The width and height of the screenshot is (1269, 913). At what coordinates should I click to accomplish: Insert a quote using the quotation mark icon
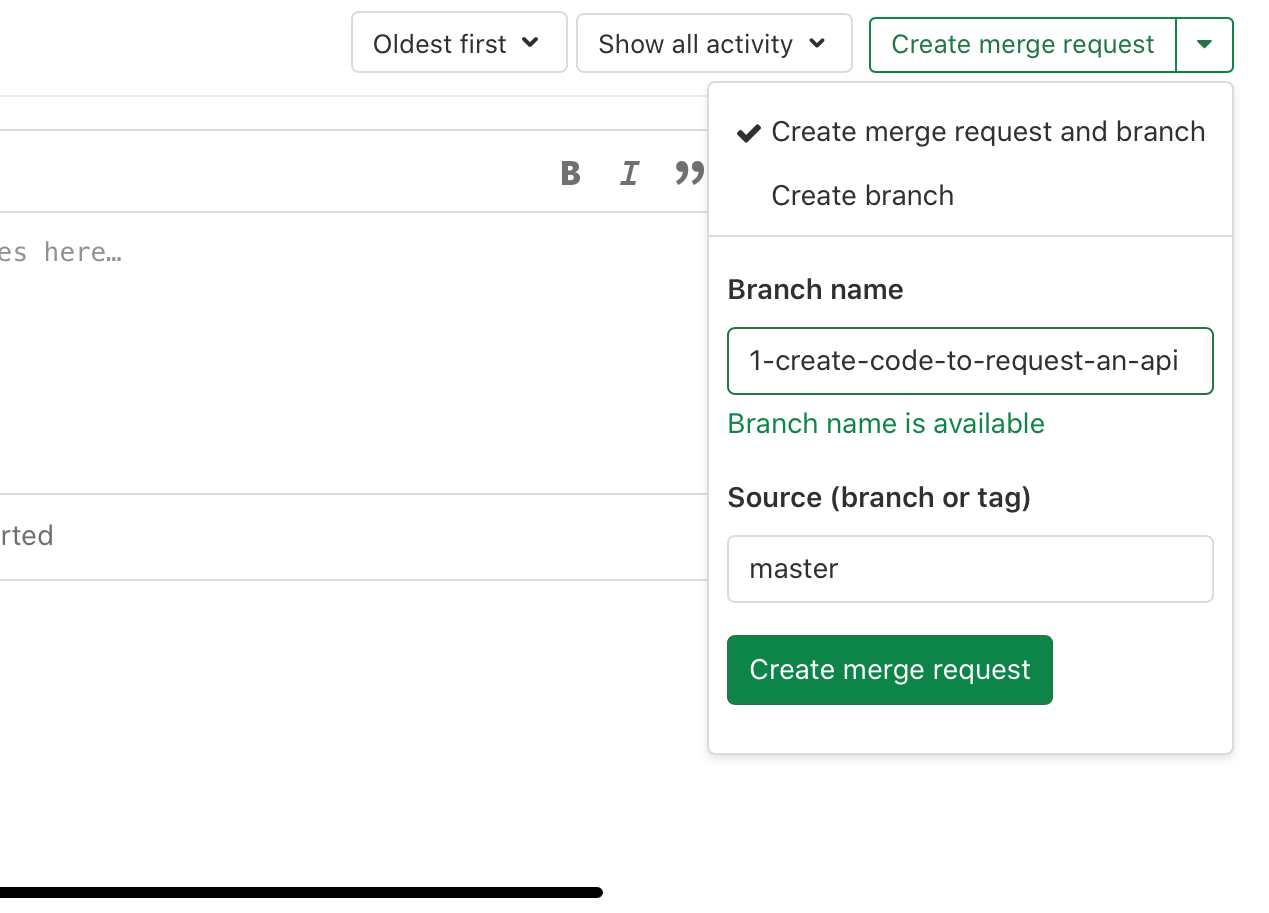click(x=689, y=173)
